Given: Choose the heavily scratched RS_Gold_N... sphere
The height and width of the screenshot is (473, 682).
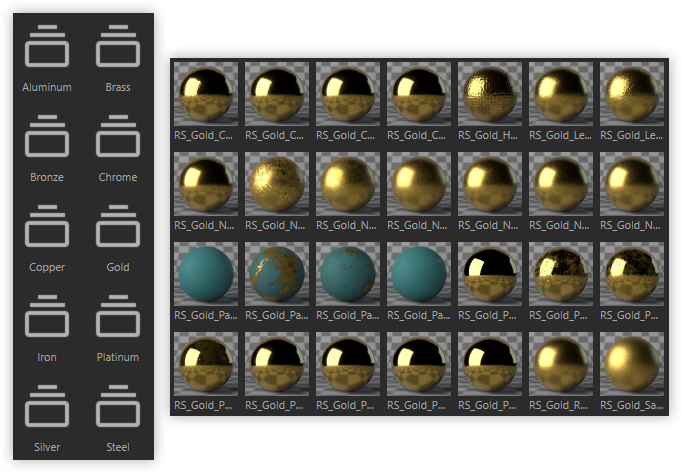Looking at the screenshot, I should (277, 184).
